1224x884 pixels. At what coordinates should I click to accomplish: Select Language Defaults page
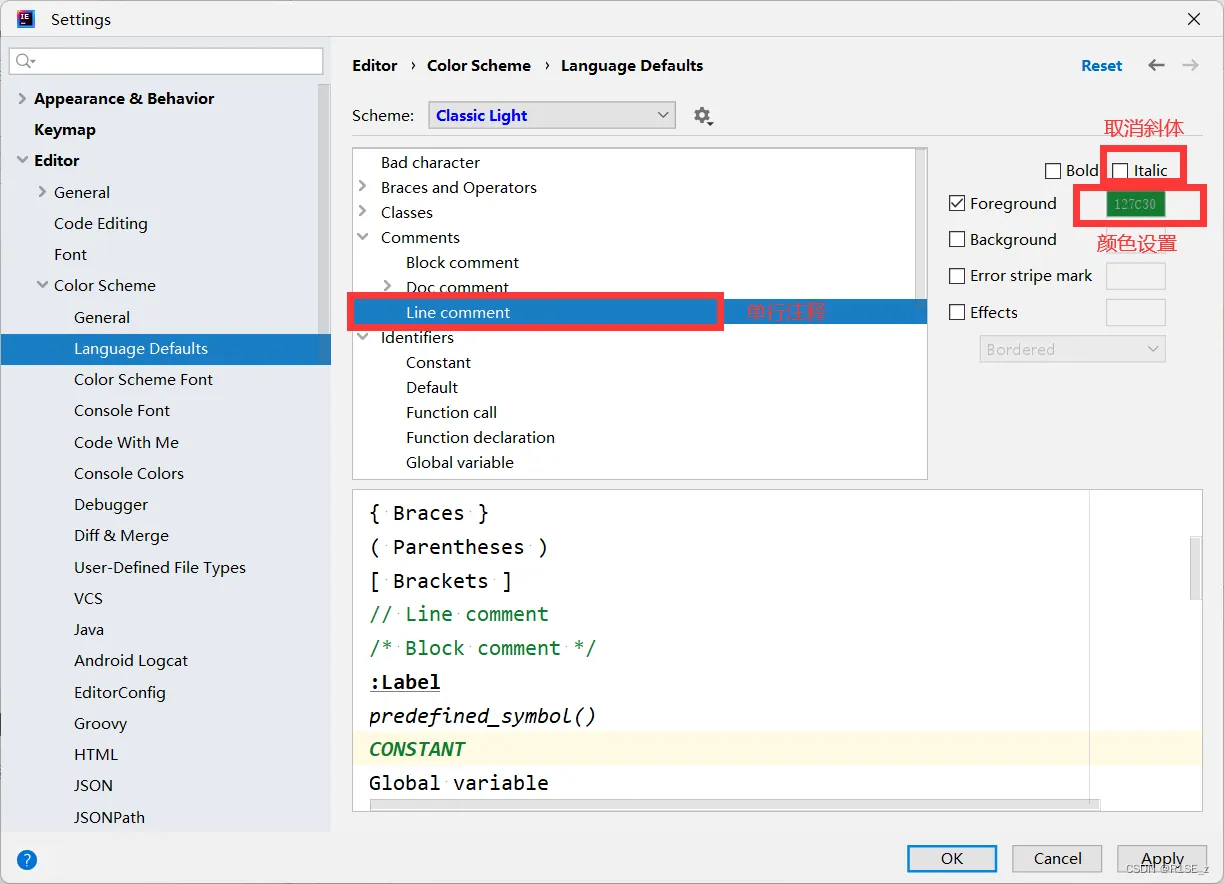point(141,349)
